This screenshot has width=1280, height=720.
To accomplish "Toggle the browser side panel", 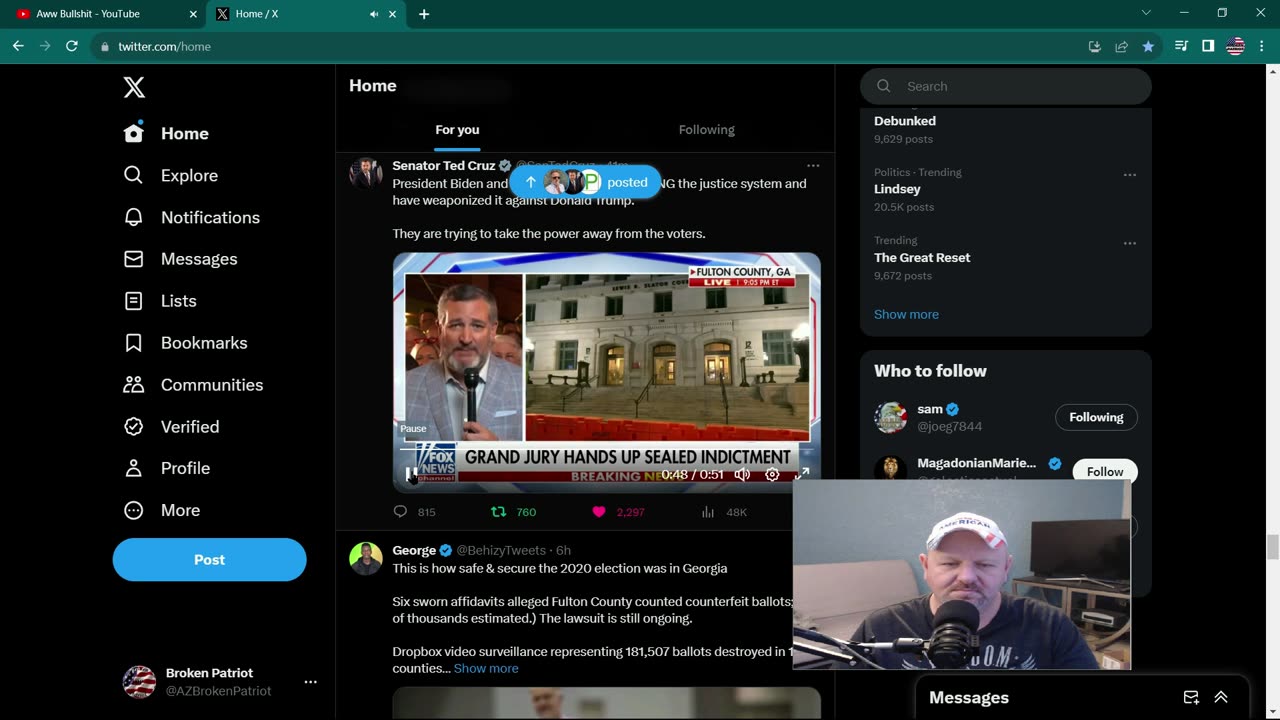I will [x=1208, y=46].
